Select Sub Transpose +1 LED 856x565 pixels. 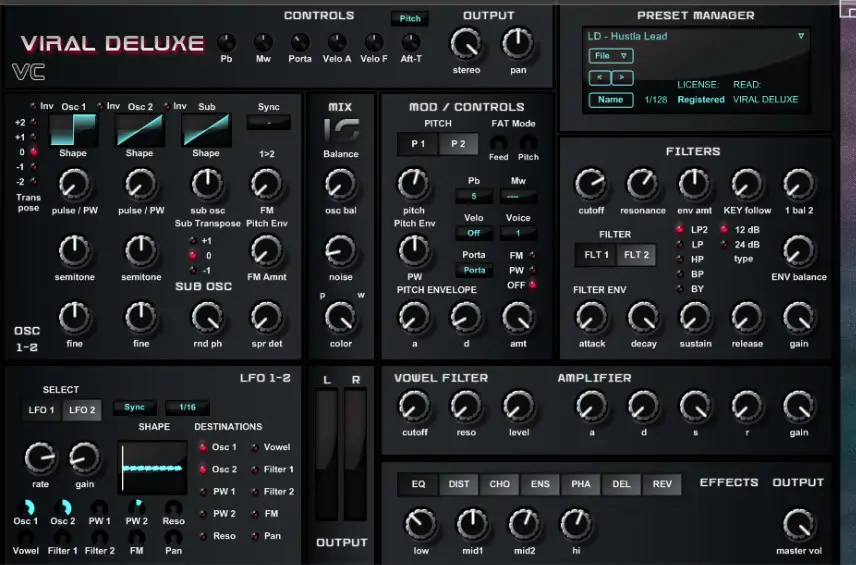click(x=192, y=241)
